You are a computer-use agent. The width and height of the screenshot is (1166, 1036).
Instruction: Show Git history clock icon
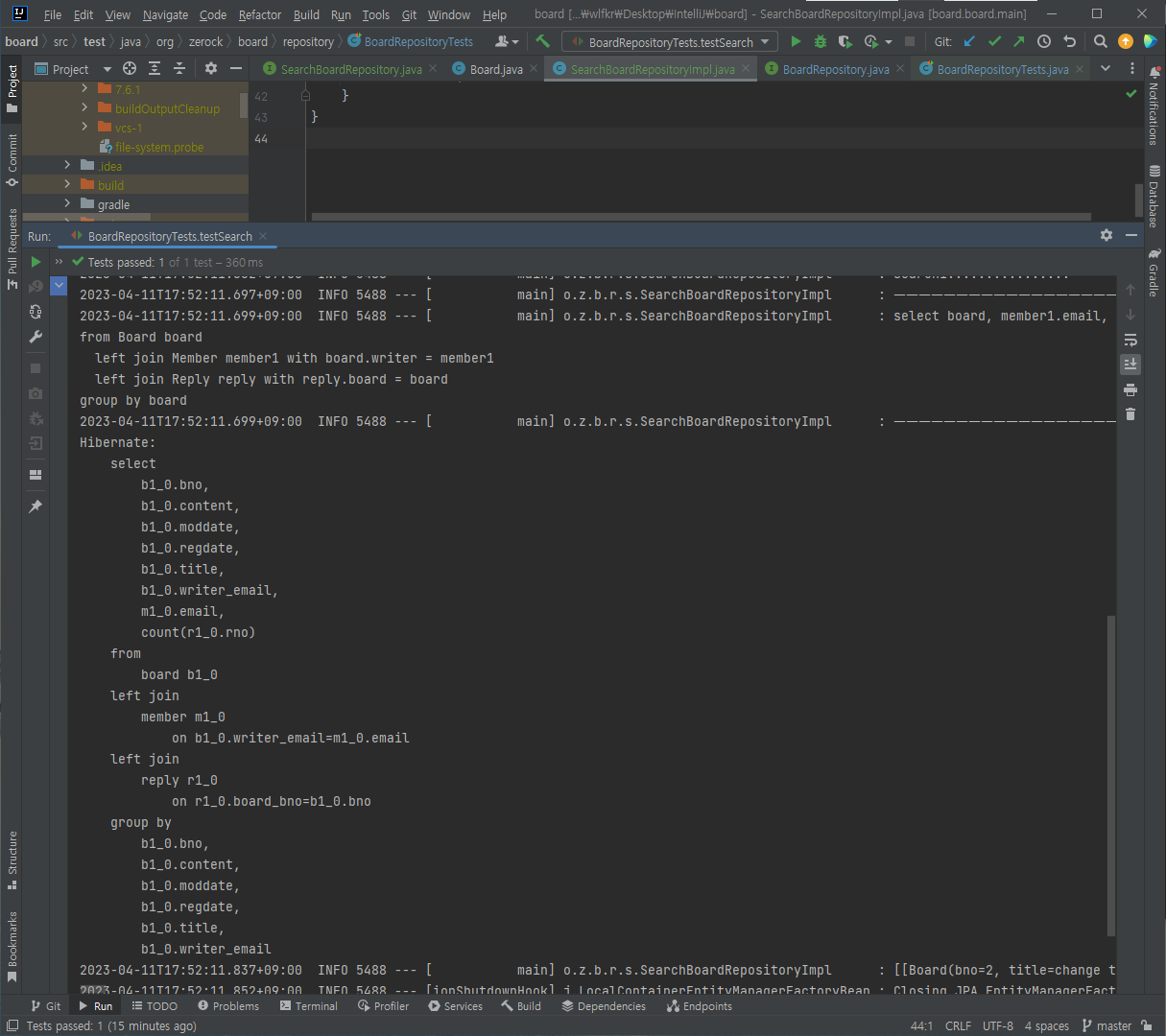tap(1044, 41)
